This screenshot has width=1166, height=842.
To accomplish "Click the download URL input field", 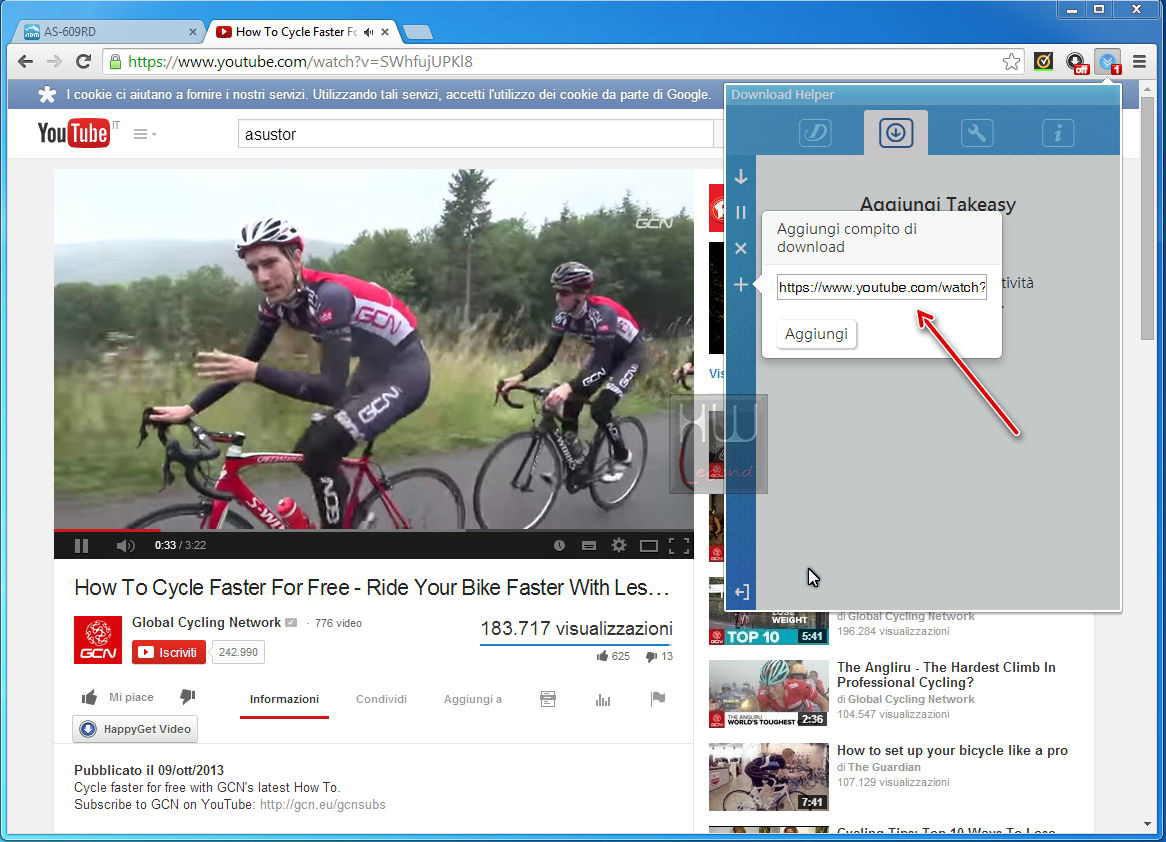I will (882, 287).
